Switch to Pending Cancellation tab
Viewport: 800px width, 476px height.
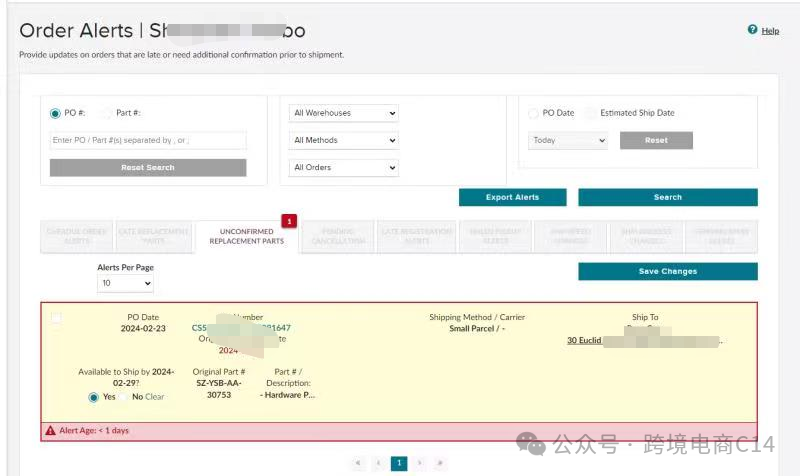(338, 236)
